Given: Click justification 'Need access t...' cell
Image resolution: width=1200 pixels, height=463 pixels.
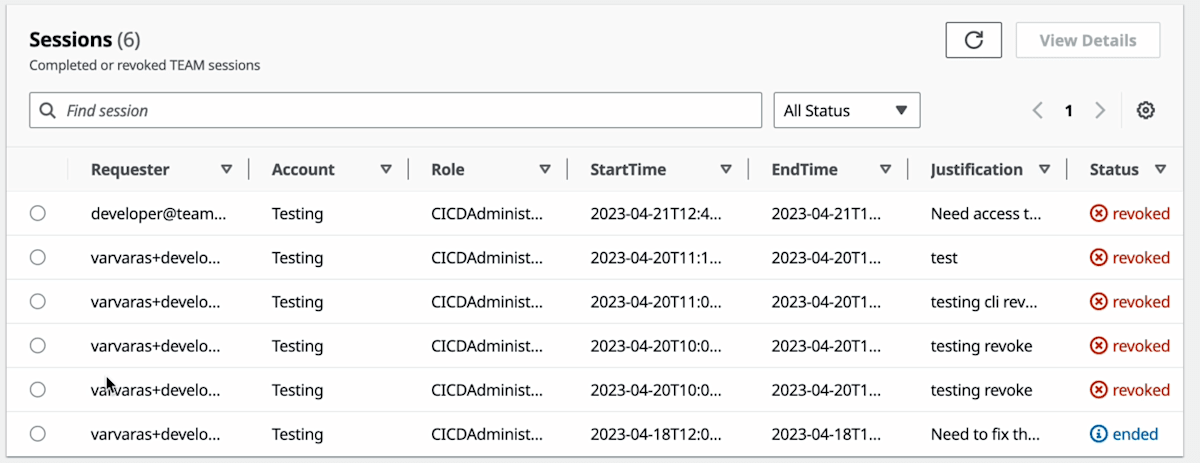Looking at the screenshot, I should pyautogui.click(x=986, y=213).
